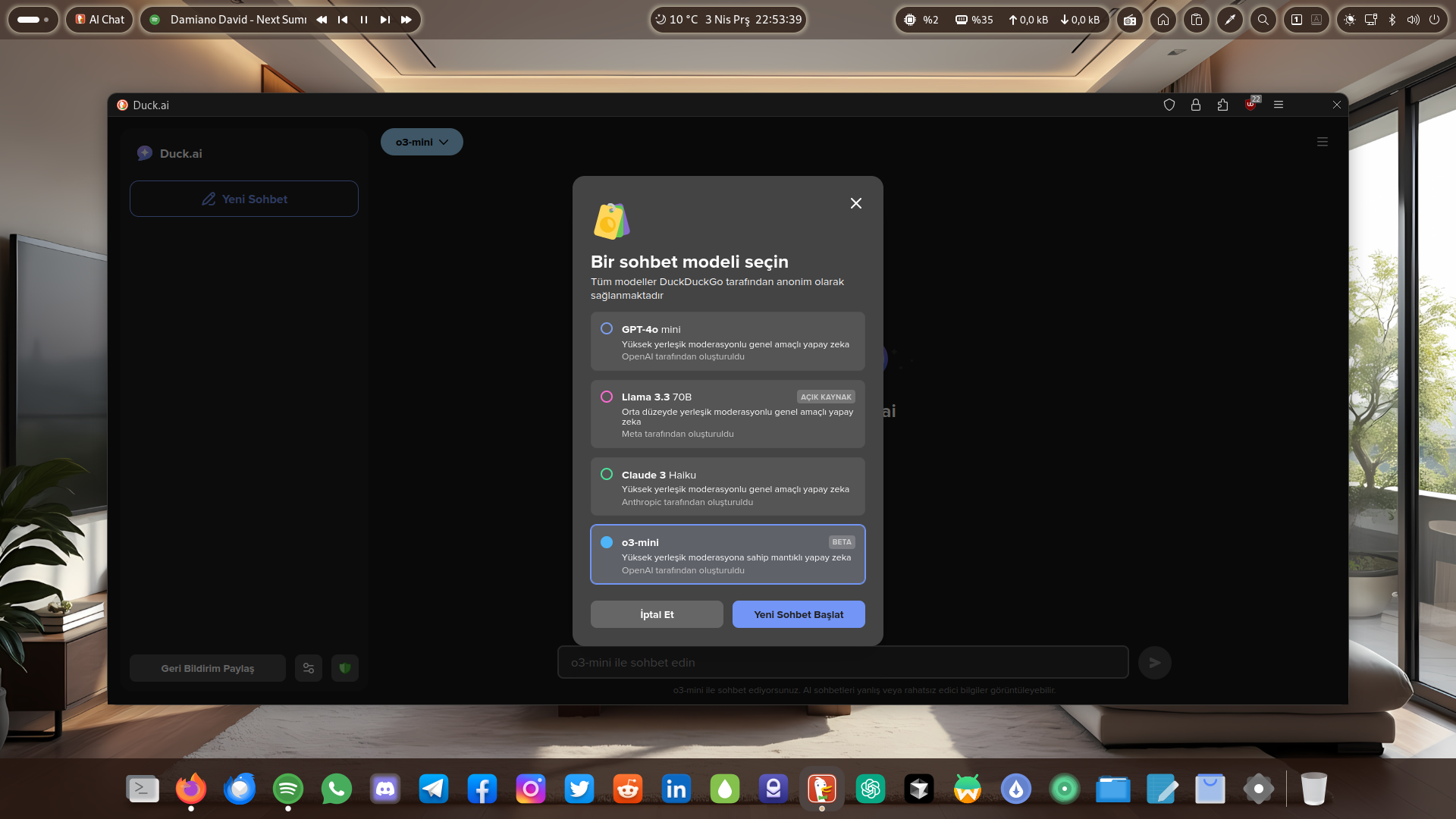Click the send message arrow button
Screen dimensions: 1456x819
[1155, 663]
